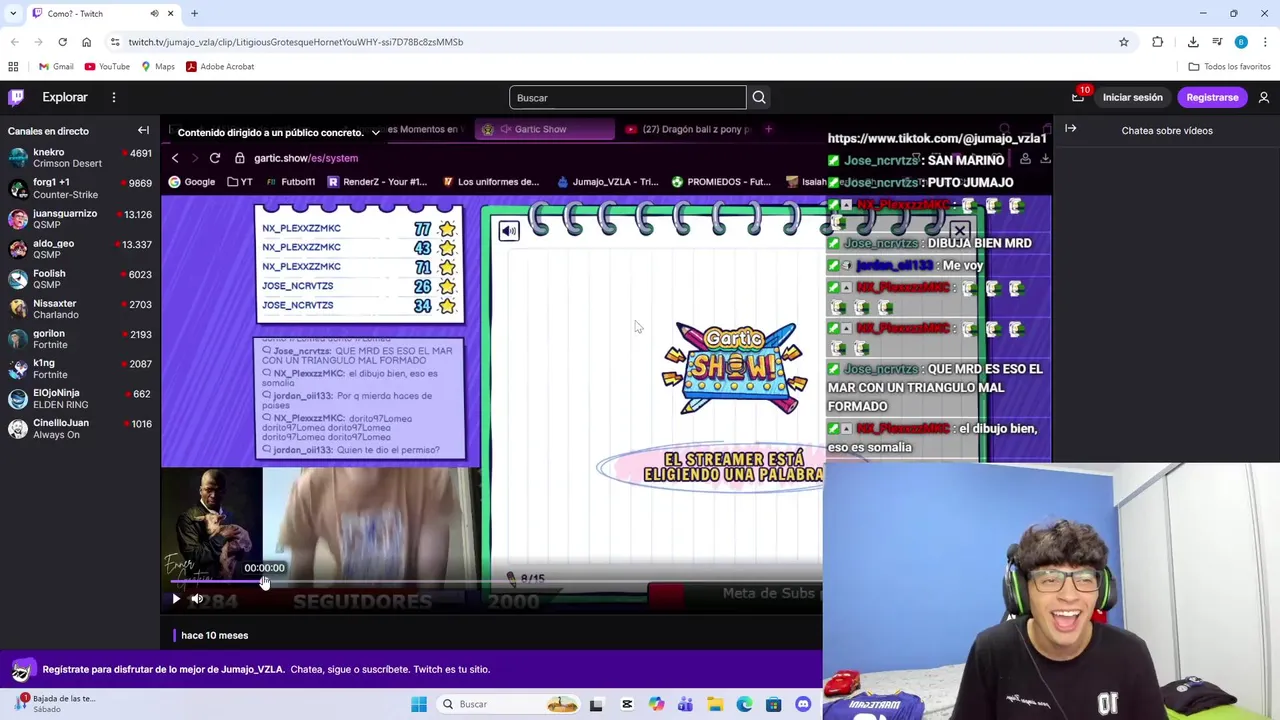Open Nissaxter Charlando channel
The width and height of the screenshot is (1280, 720).
pos(80,308)
